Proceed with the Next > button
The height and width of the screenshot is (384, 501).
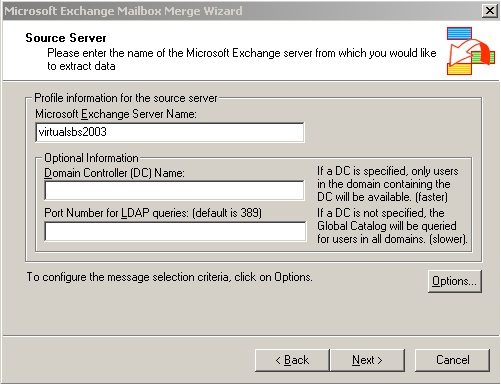point(367,360)
